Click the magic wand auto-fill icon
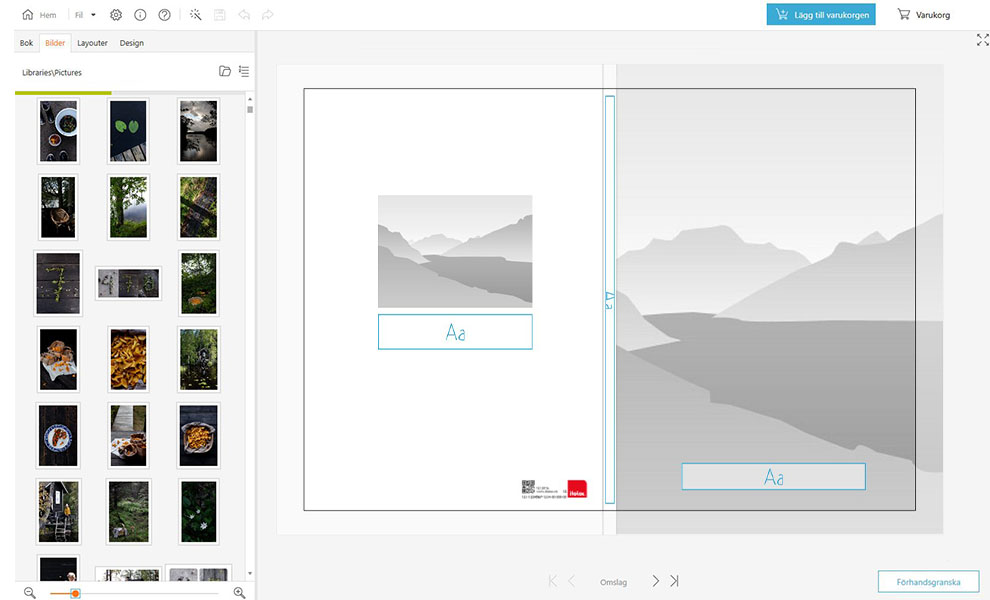Viewport: 990px width, 600px height. pos(195,15)
